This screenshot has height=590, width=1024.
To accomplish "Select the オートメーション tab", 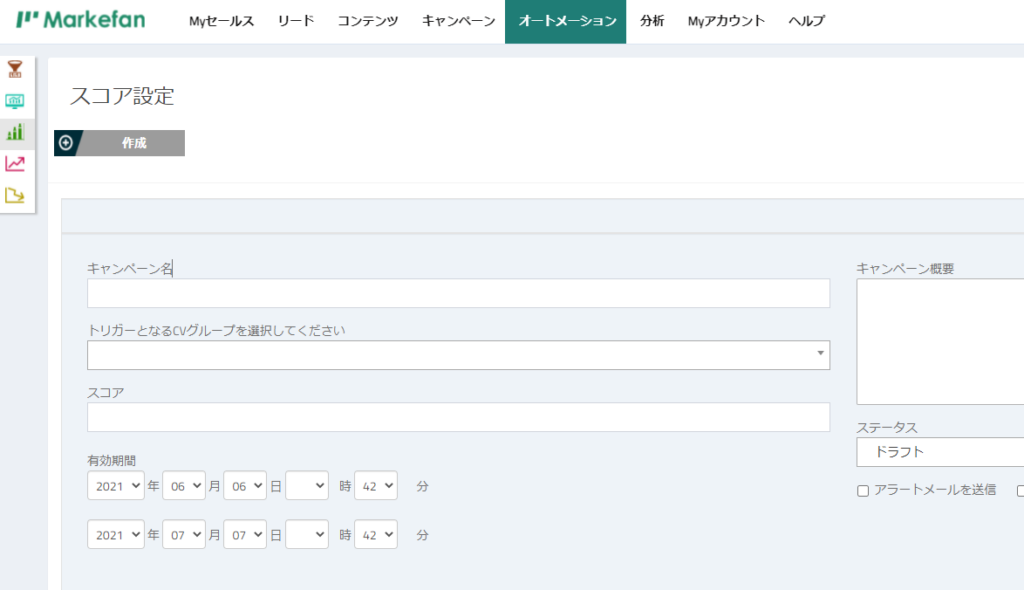I will pos(566,22).
